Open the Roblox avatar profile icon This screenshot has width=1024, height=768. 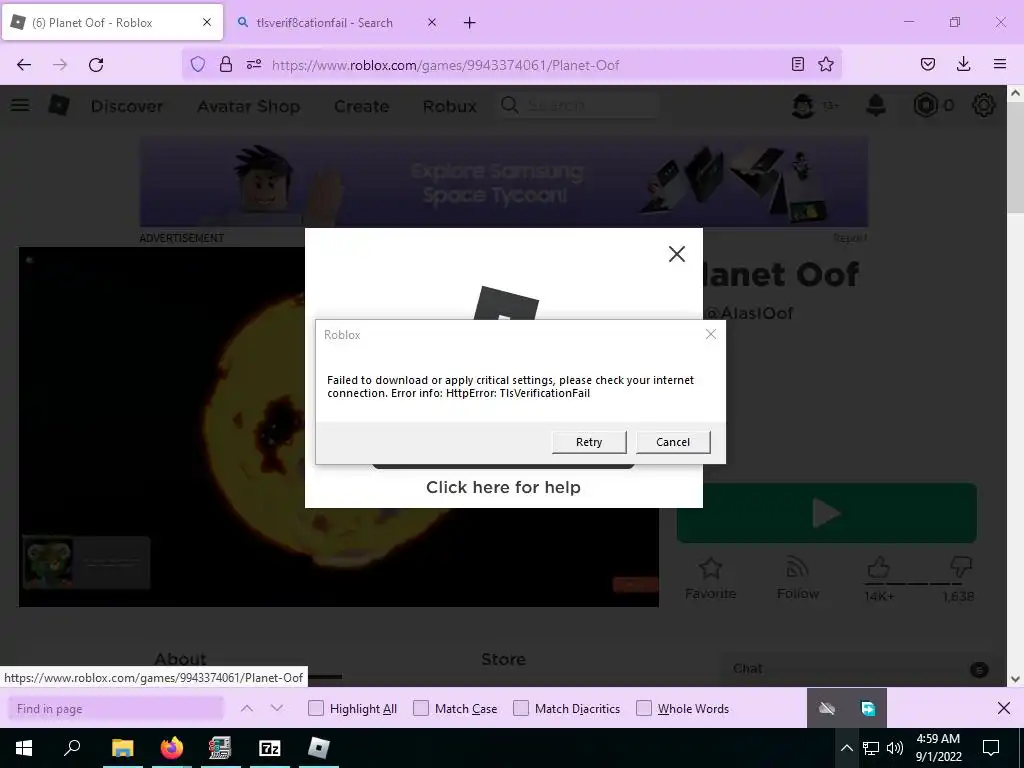click(x=803, y=105)
